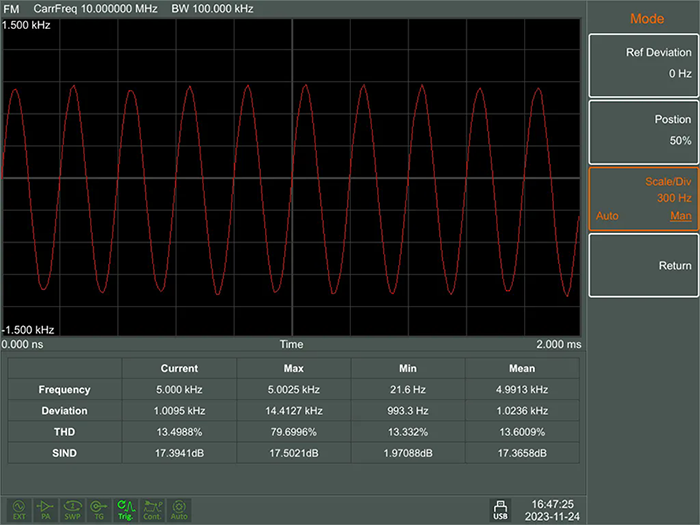The width and height of the screenshot is (700, 525).
Task: Click the date and time display
Action: point(552,510)
